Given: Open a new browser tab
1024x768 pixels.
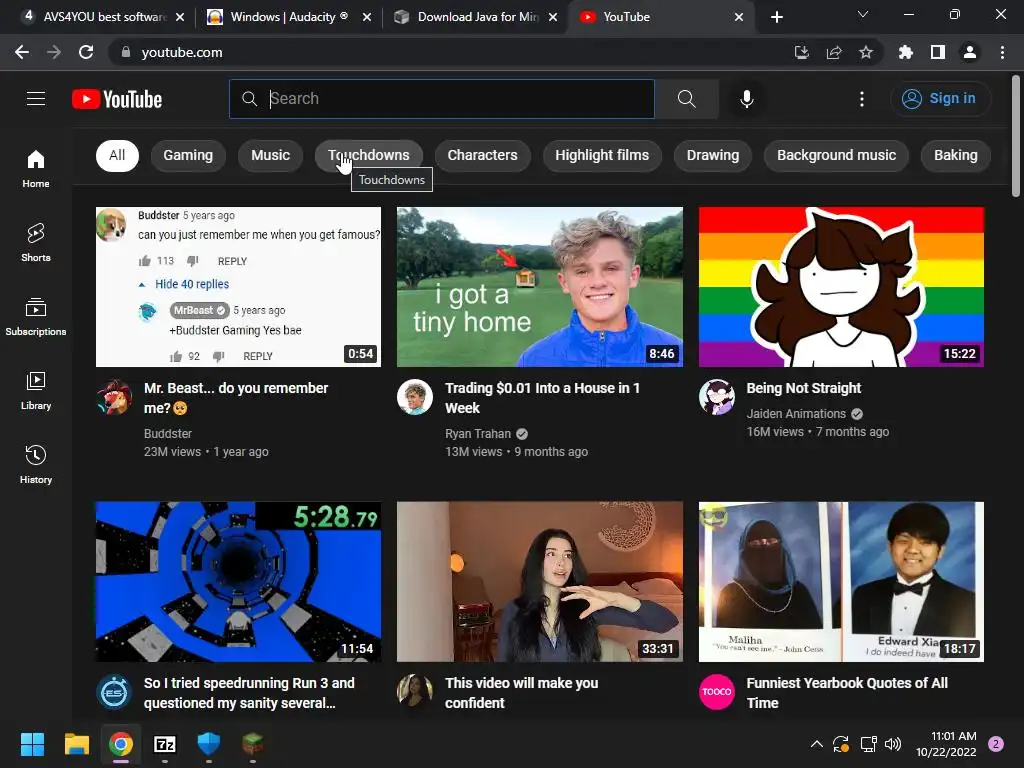Looking at the screenshot, I should tap(776, 17).
